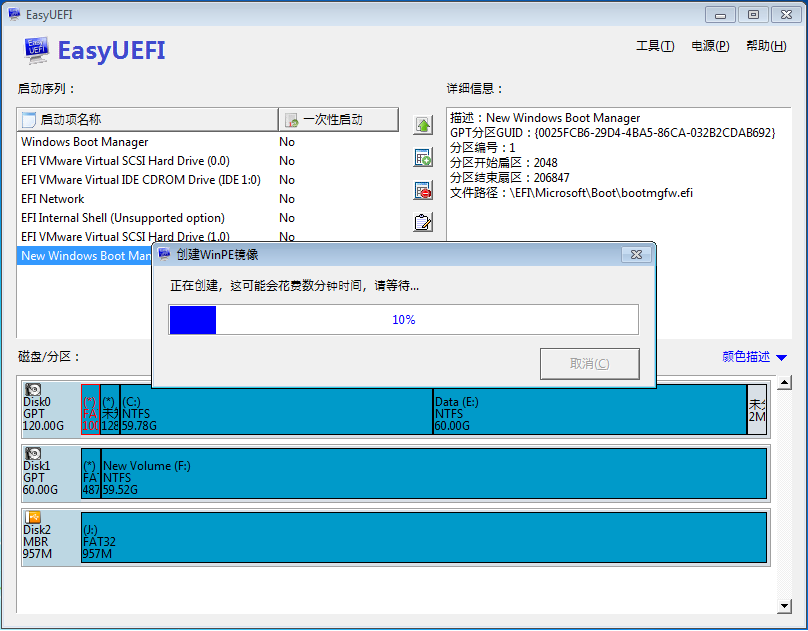Viewport: 808px width, 631px height.
Task: Click the create new boot entry icon
Action: (423, 158)
